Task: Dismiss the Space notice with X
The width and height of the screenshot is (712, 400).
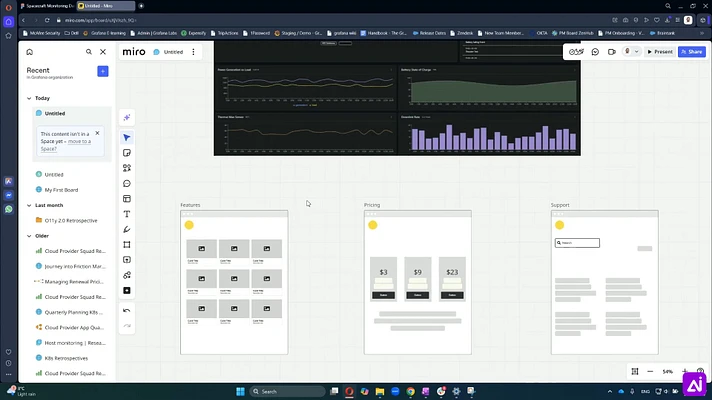Action: (97, 133)
